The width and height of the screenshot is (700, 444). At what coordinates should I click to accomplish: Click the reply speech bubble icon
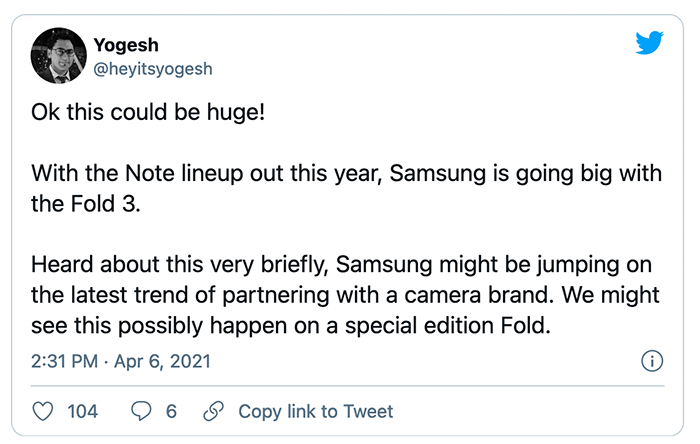[142, 411]
